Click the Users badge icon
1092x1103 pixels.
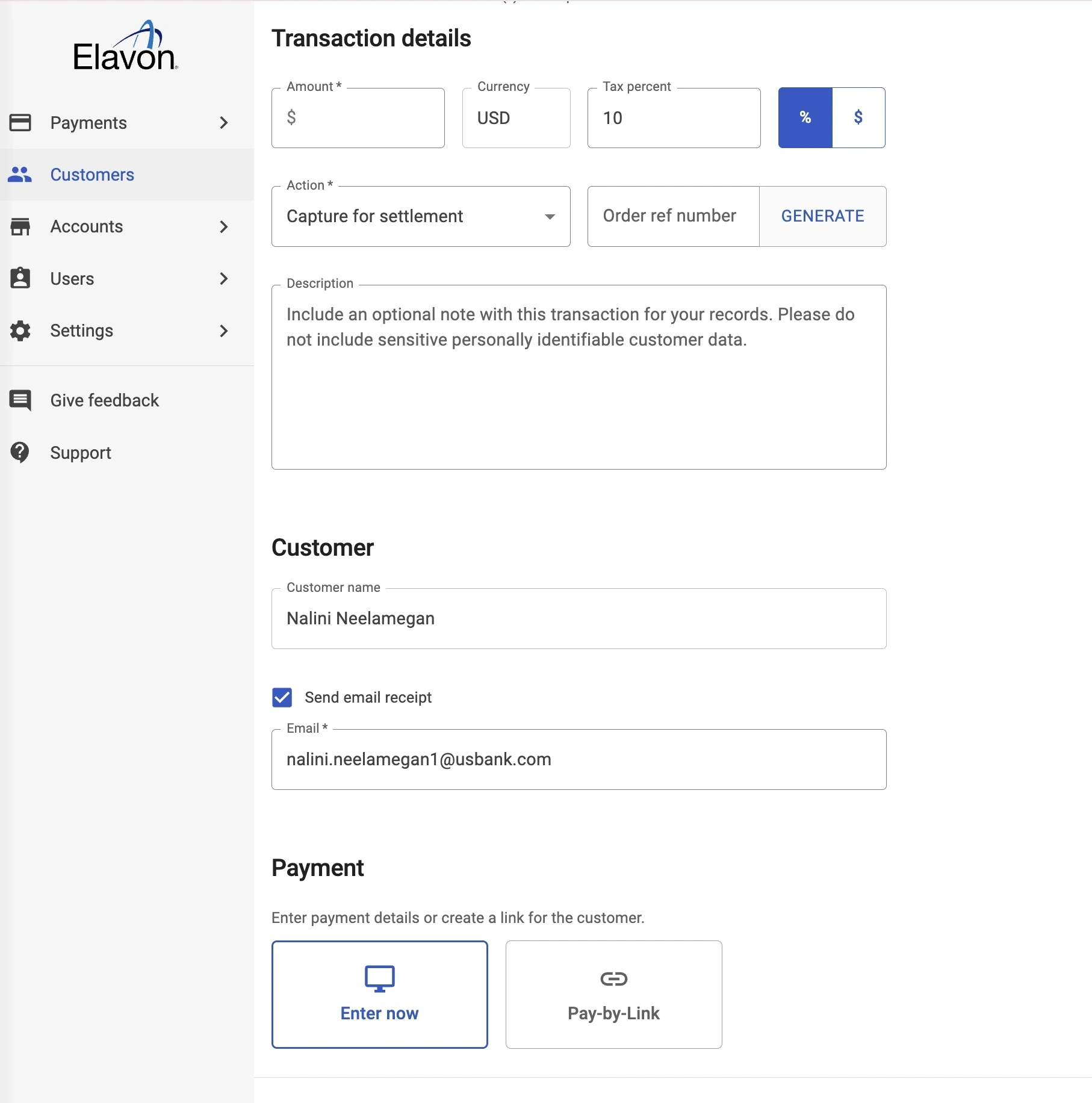point(20,279)
